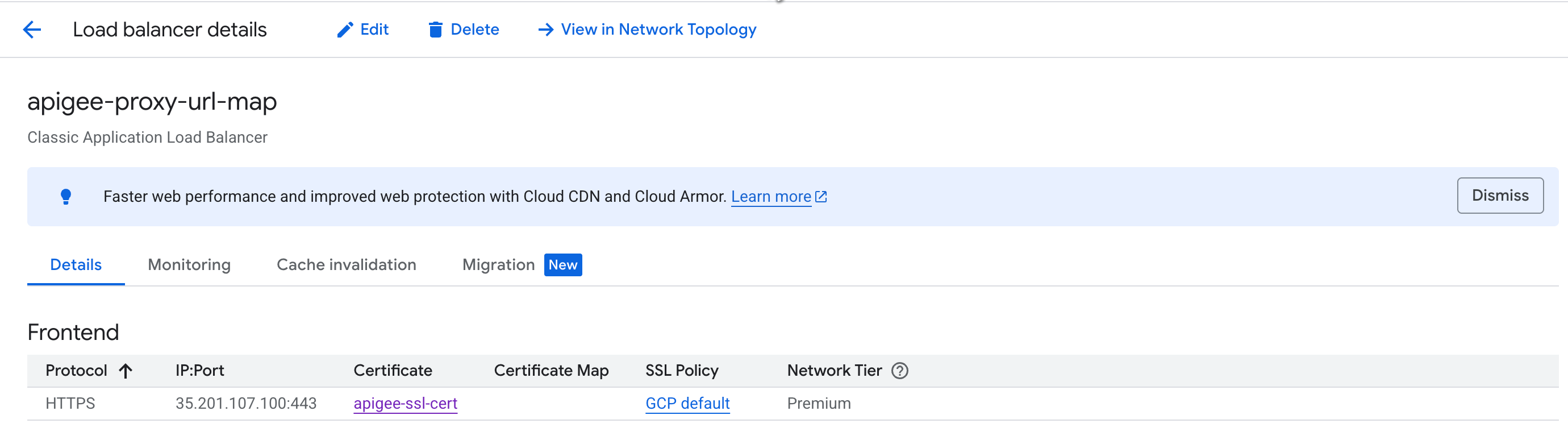
Task: Open the GCP default SSL policy link
Action: (687, 404)
